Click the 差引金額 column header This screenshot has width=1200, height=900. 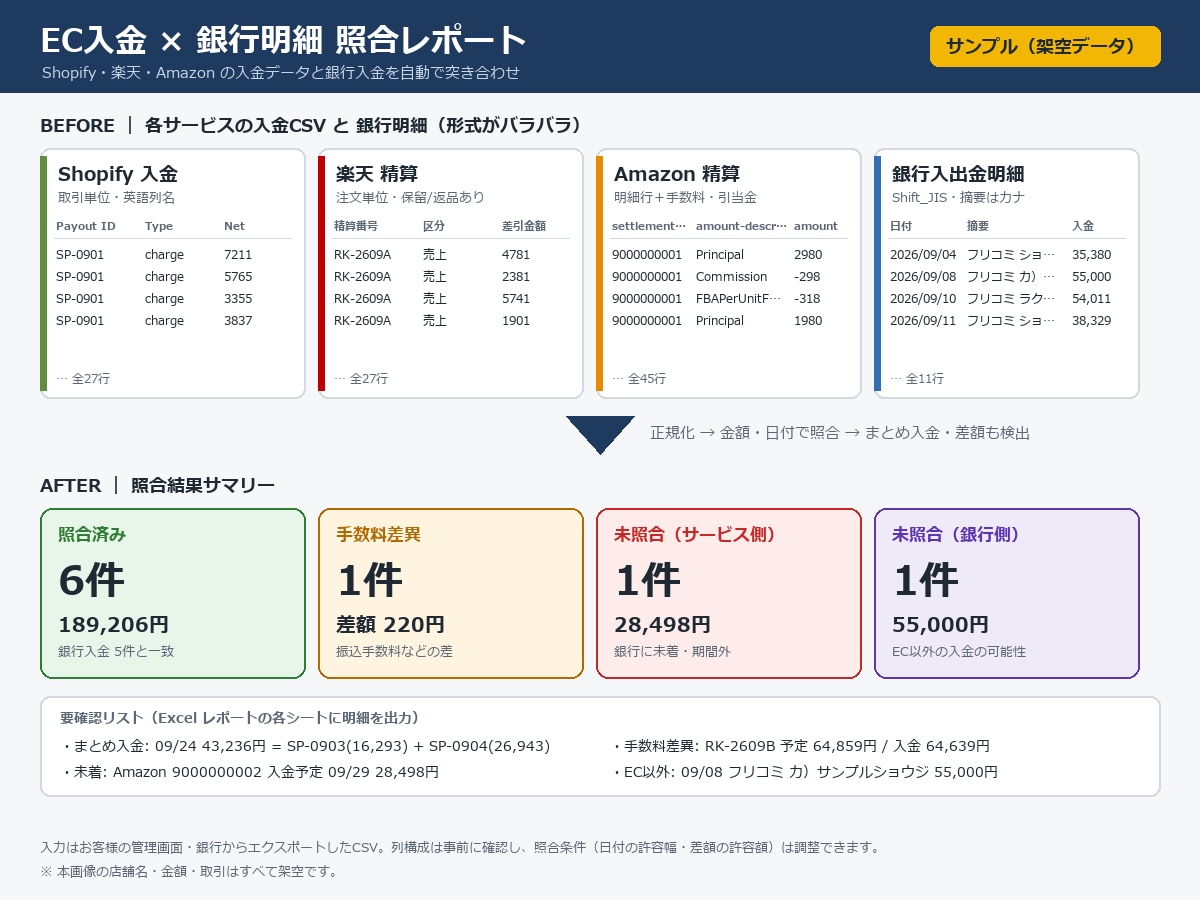tap(524, 226)
